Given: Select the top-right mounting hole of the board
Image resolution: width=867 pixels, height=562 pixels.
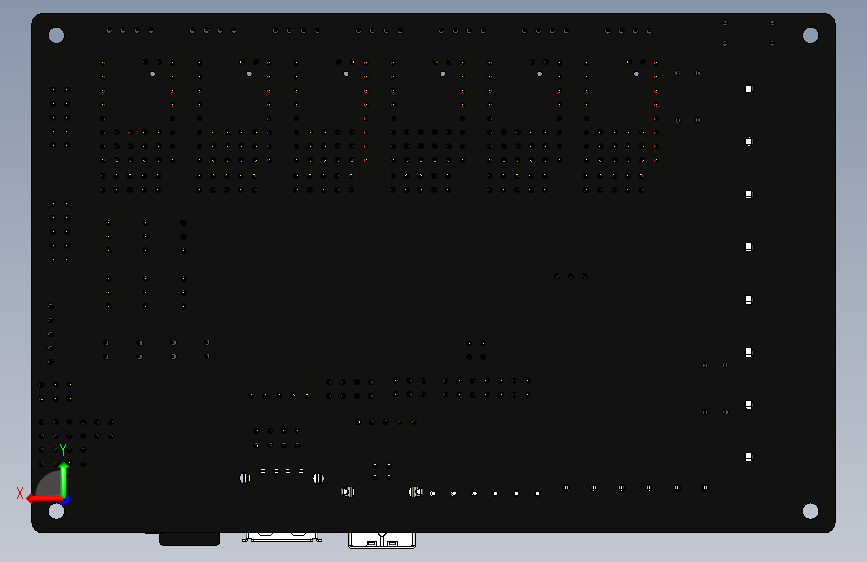Looking at the screenshot, I should pos(810,35).
